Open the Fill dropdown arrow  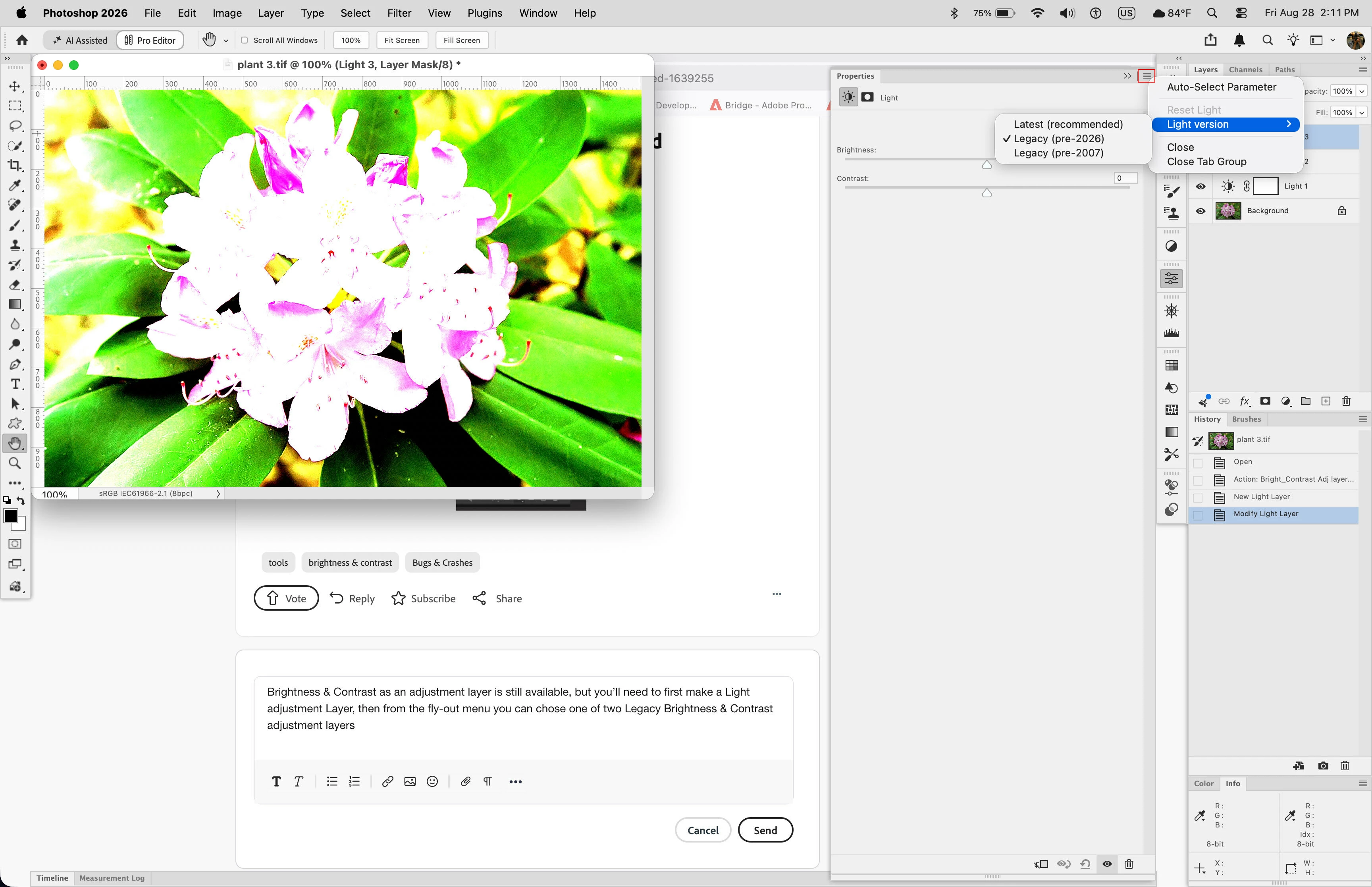coord(1362,112)
